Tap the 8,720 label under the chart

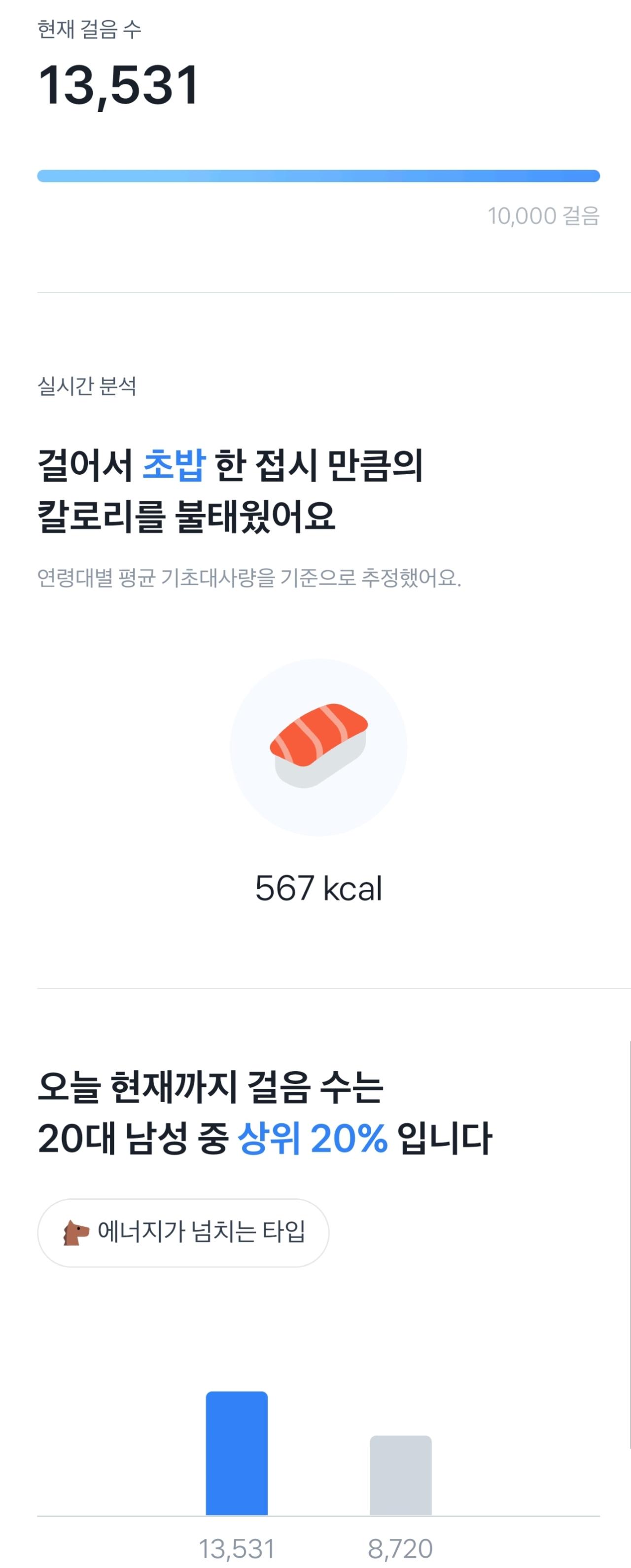(400, 1548)
